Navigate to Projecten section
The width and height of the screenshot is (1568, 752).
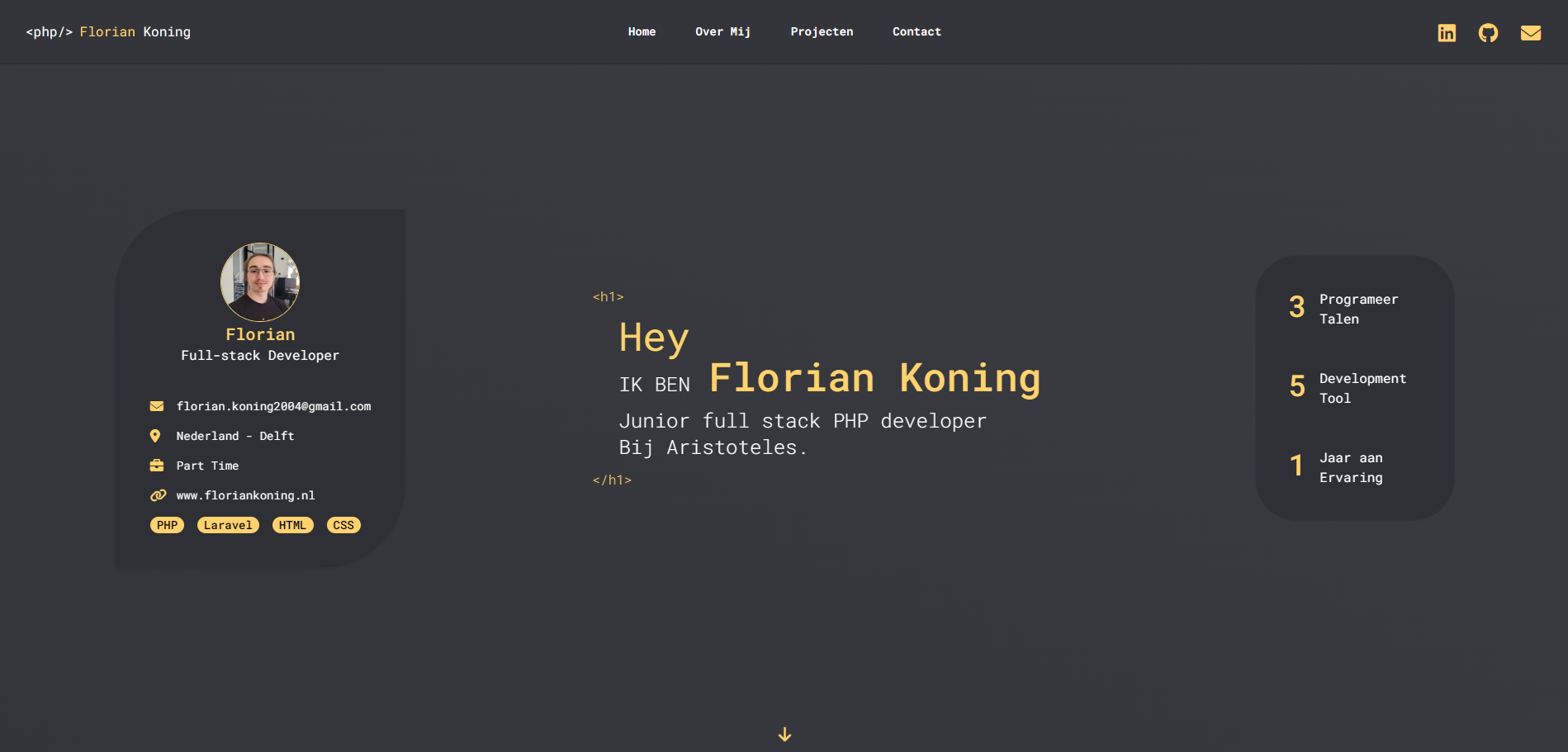[x=822, y=32]
